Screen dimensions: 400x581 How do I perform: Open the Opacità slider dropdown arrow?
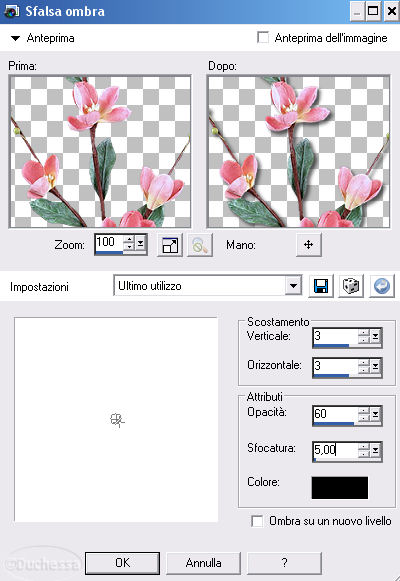click(376, 414)
